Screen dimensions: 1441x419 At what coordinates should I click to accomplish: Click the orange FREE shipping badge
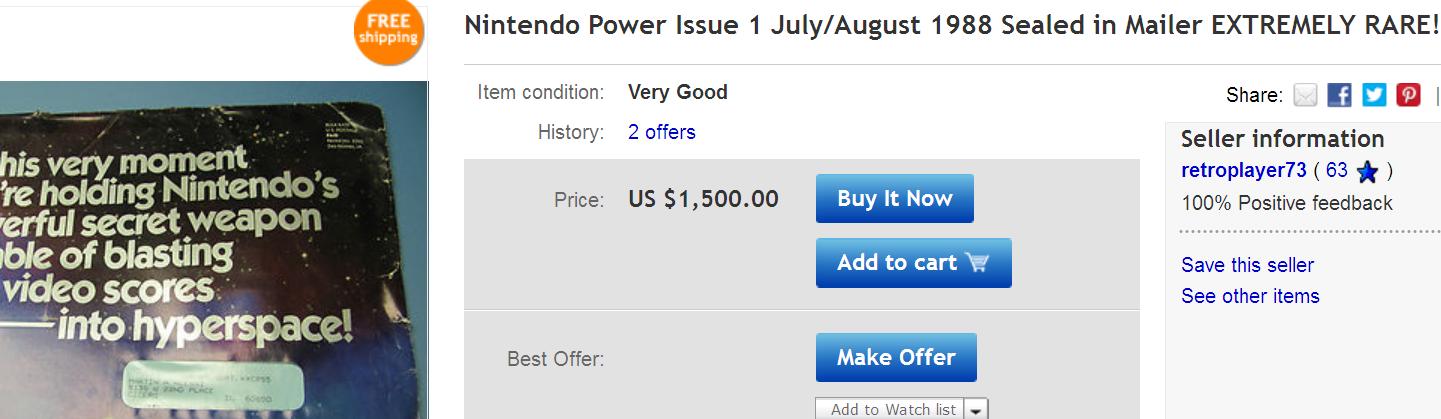[x=389, y=33]
